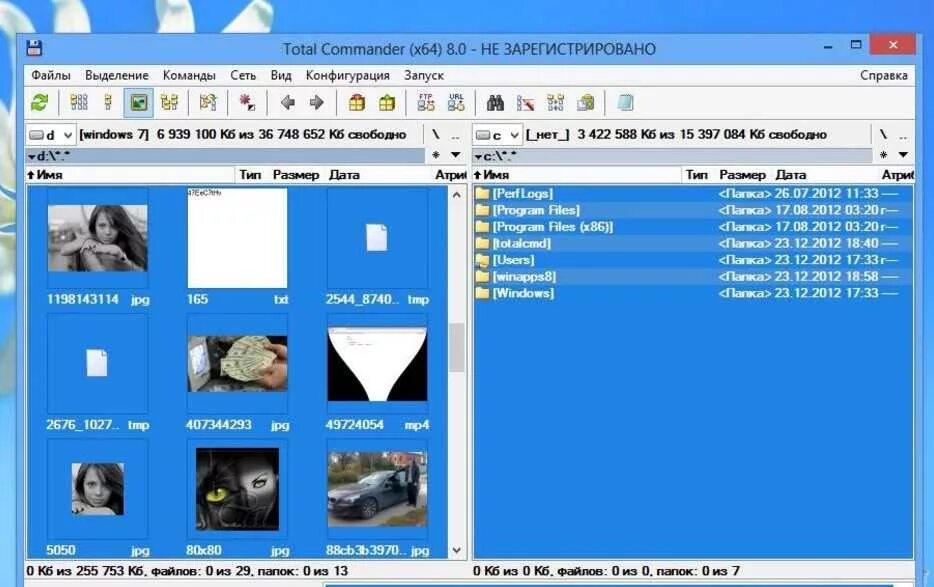Go to parent directory in left panel
This screenshot has height=587, width=934.
(x=456, y=135)
